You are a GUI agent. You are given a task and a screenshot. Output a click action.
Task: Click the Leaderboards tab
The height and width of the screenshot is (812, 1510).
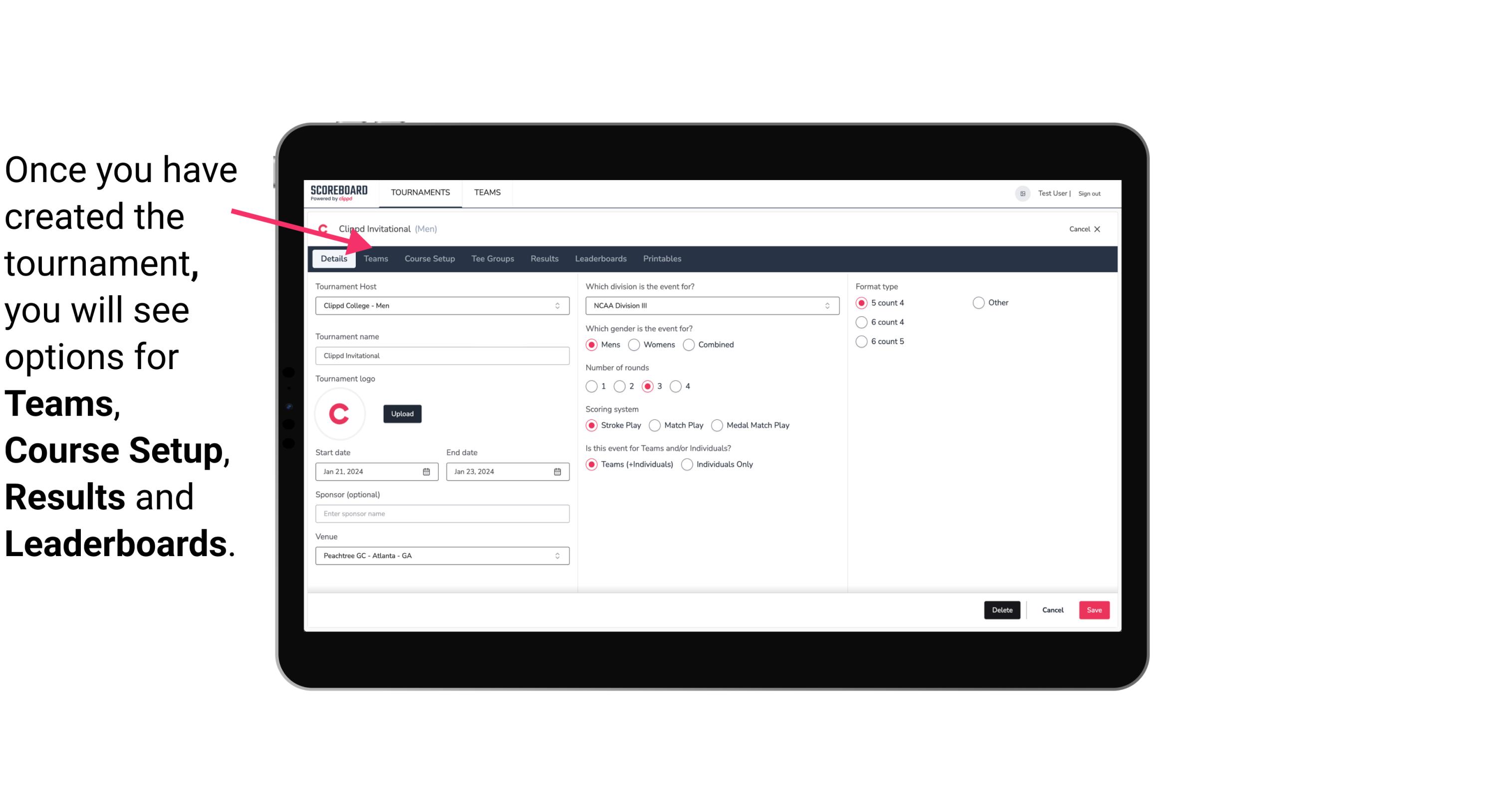pyautogui.click(x=600, y=258)
